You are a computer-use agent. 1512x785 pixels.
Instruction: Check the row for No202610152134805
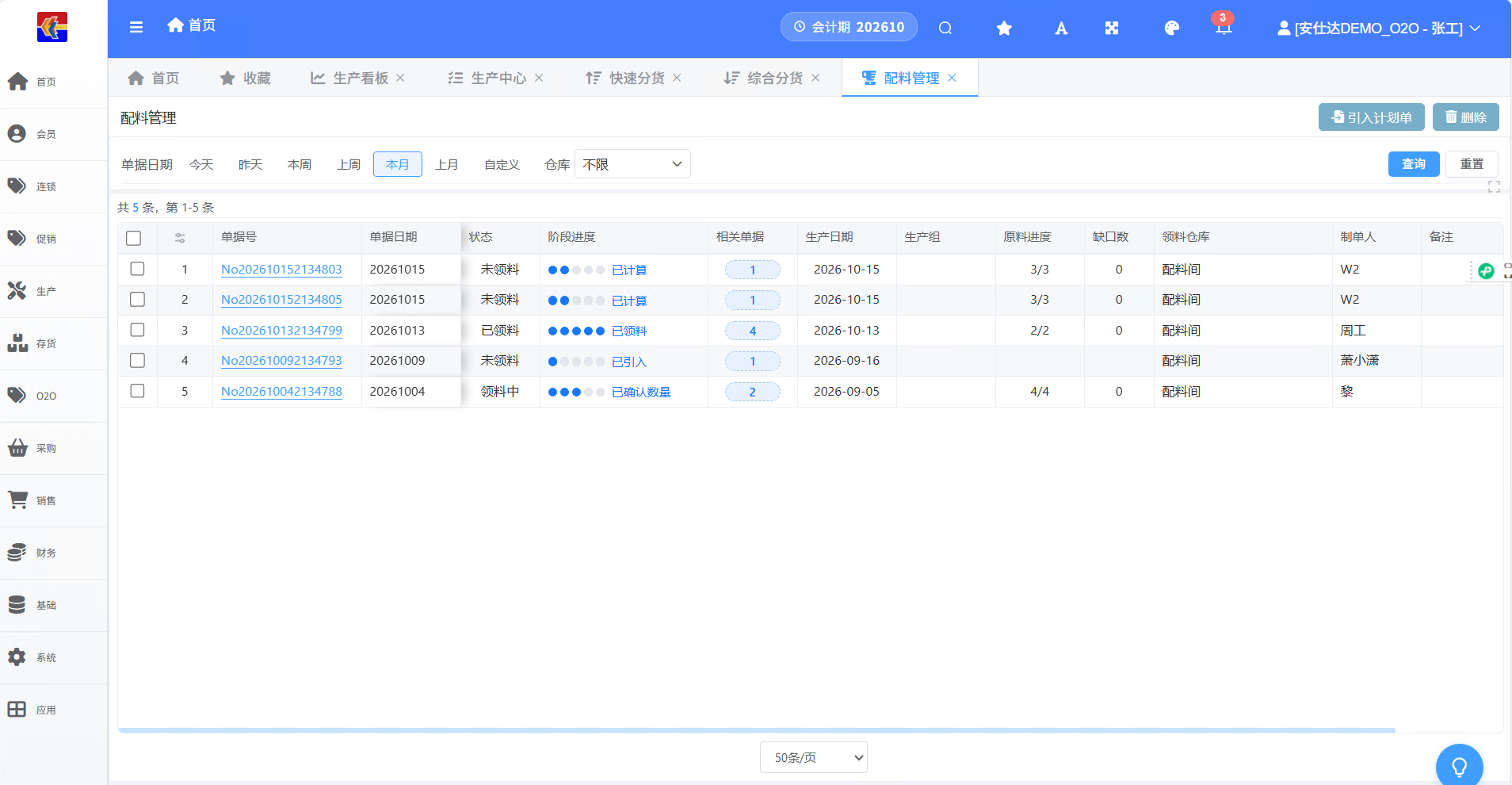tap(137, 299)
